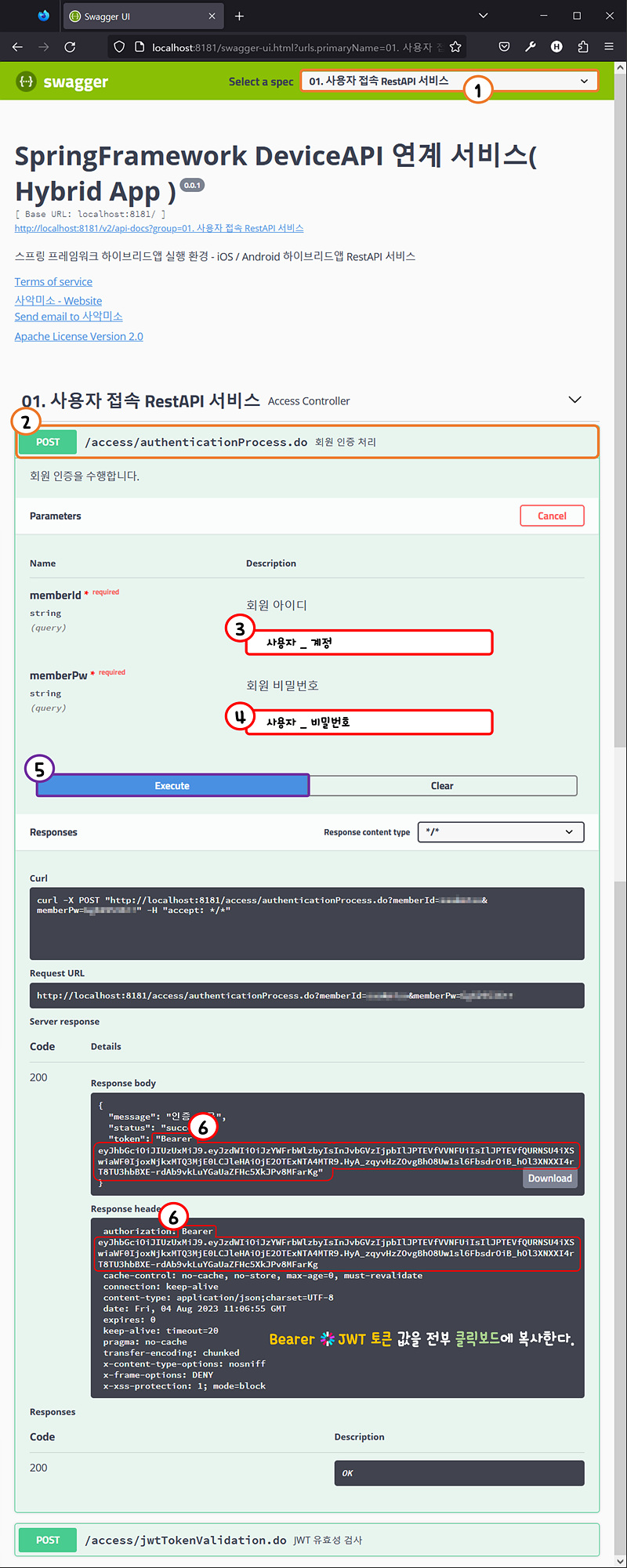
Task: Click the Swagger logo
Action: point(62,81)
